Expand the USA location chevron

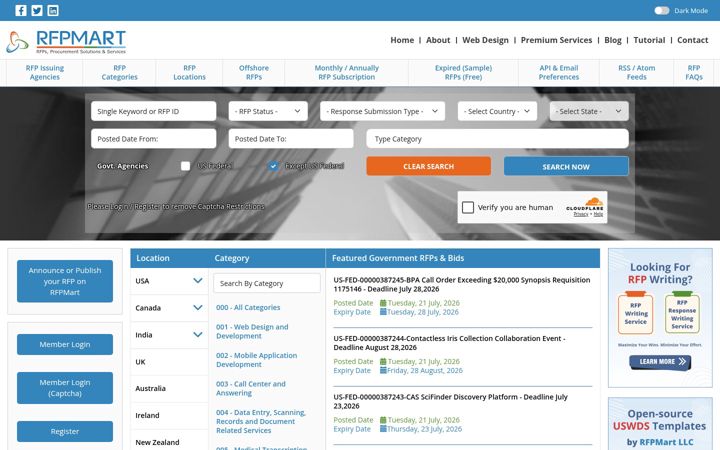(x=198, y=281)
